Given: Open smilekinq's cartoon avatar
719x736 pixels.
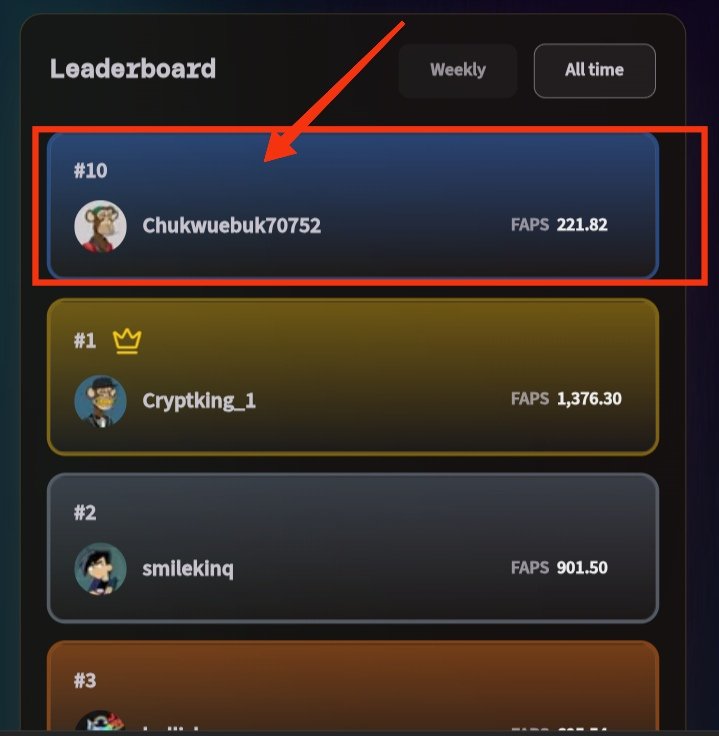Looking at the screenshot, I should click(100, 568).
